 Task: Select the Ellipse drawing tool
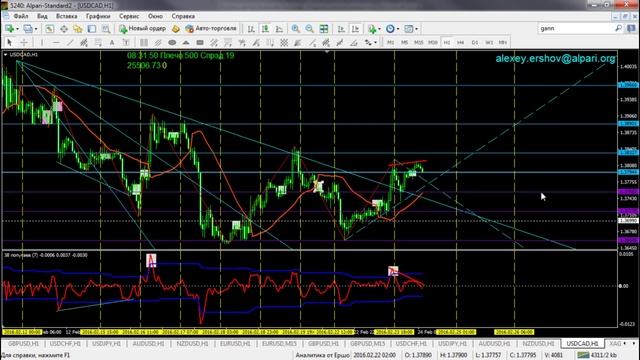(172, 42)
